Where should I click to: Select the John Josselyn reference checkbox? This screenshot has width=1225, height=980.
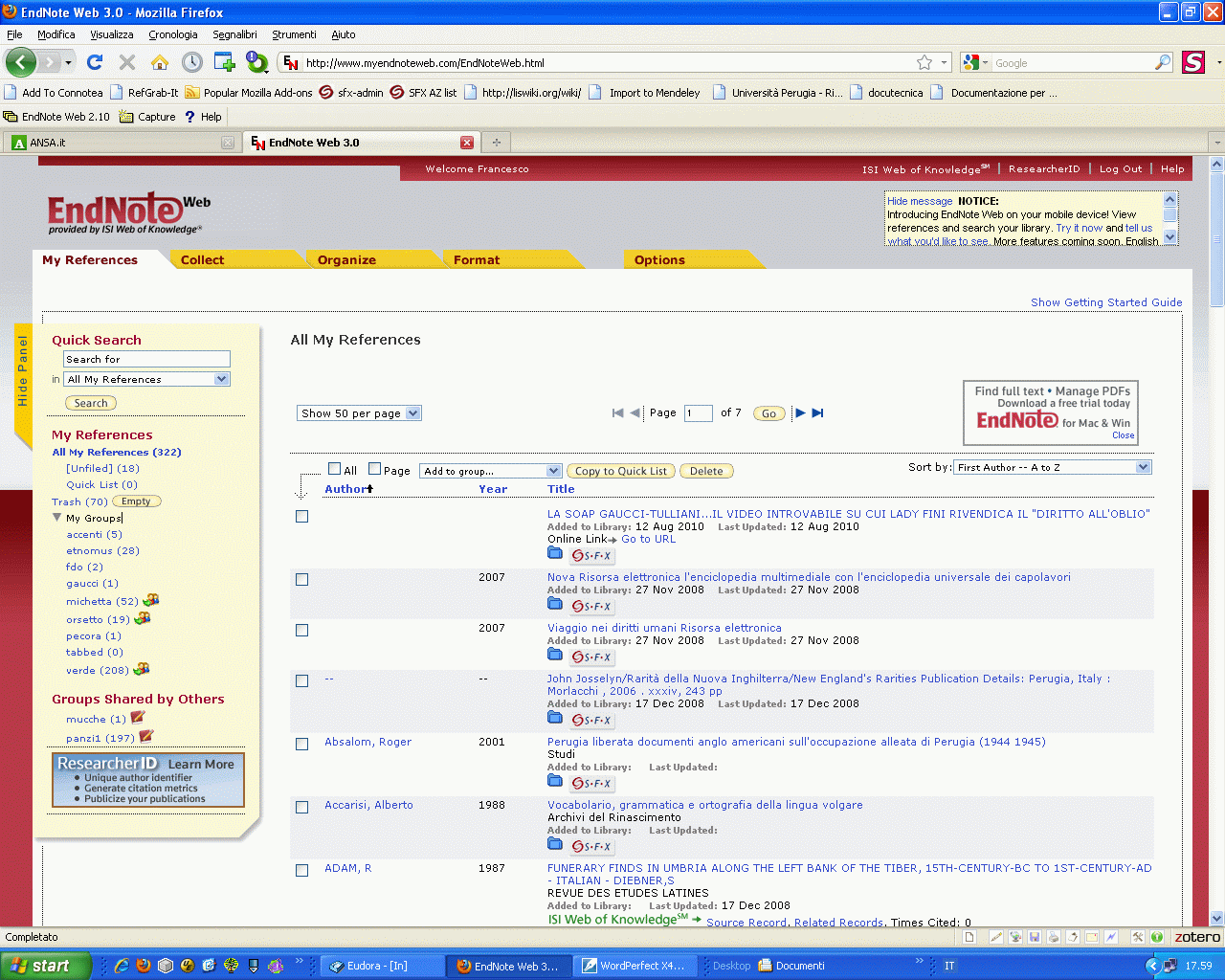302,681
